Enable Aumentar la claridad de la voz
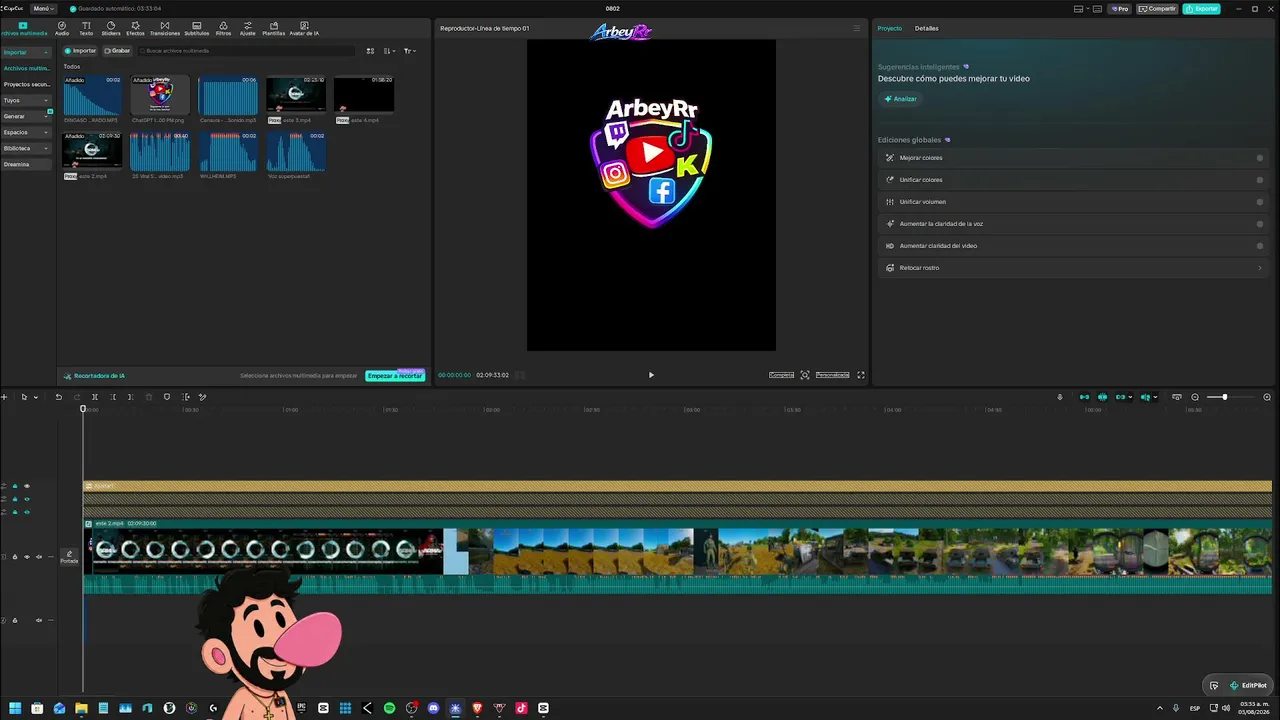Image resolution: width=1280 pixels, height=720 pixels. click(1259, 224)
